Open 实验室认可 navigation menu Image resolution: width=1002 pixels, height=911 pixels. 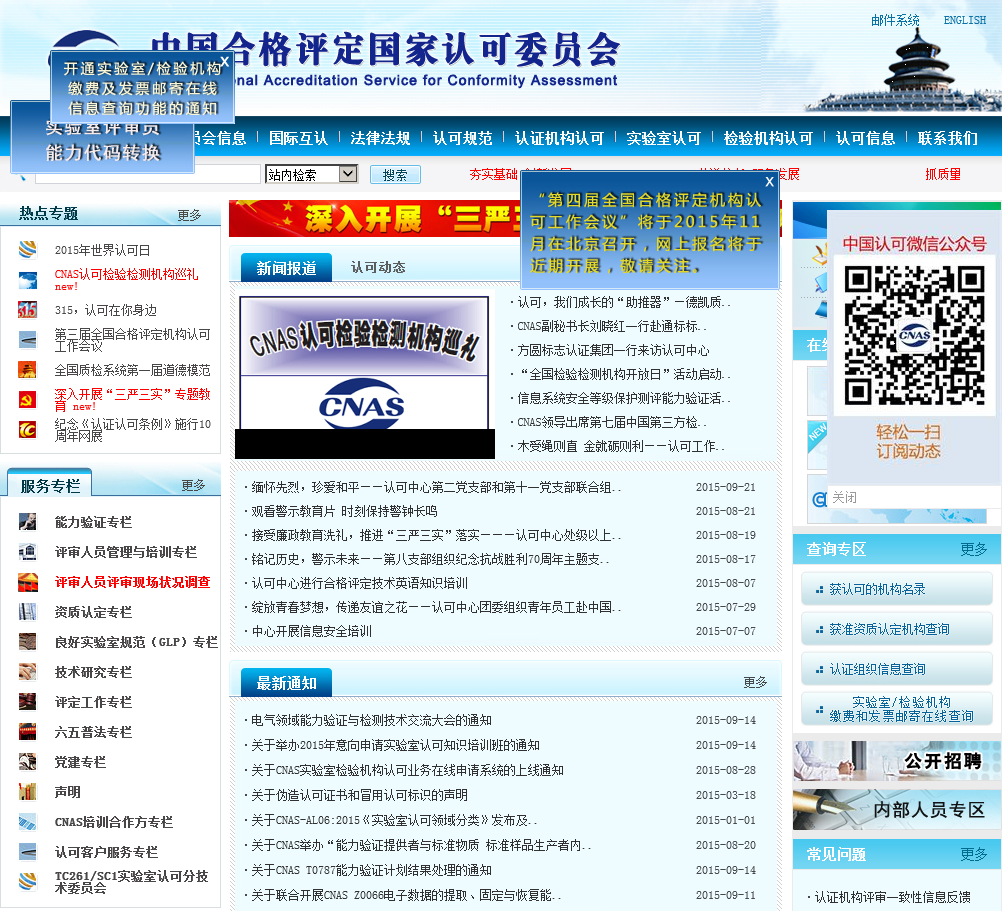click(x=663, y=138)
